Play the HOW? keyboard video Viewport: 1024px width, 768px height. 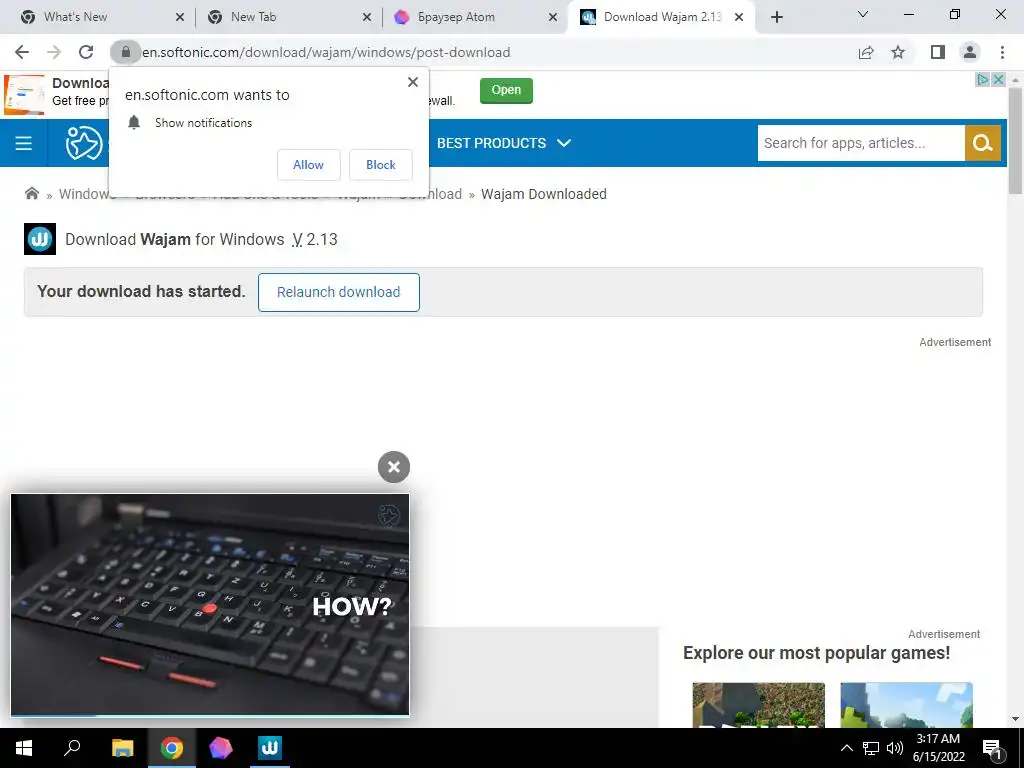click(210, 605)
